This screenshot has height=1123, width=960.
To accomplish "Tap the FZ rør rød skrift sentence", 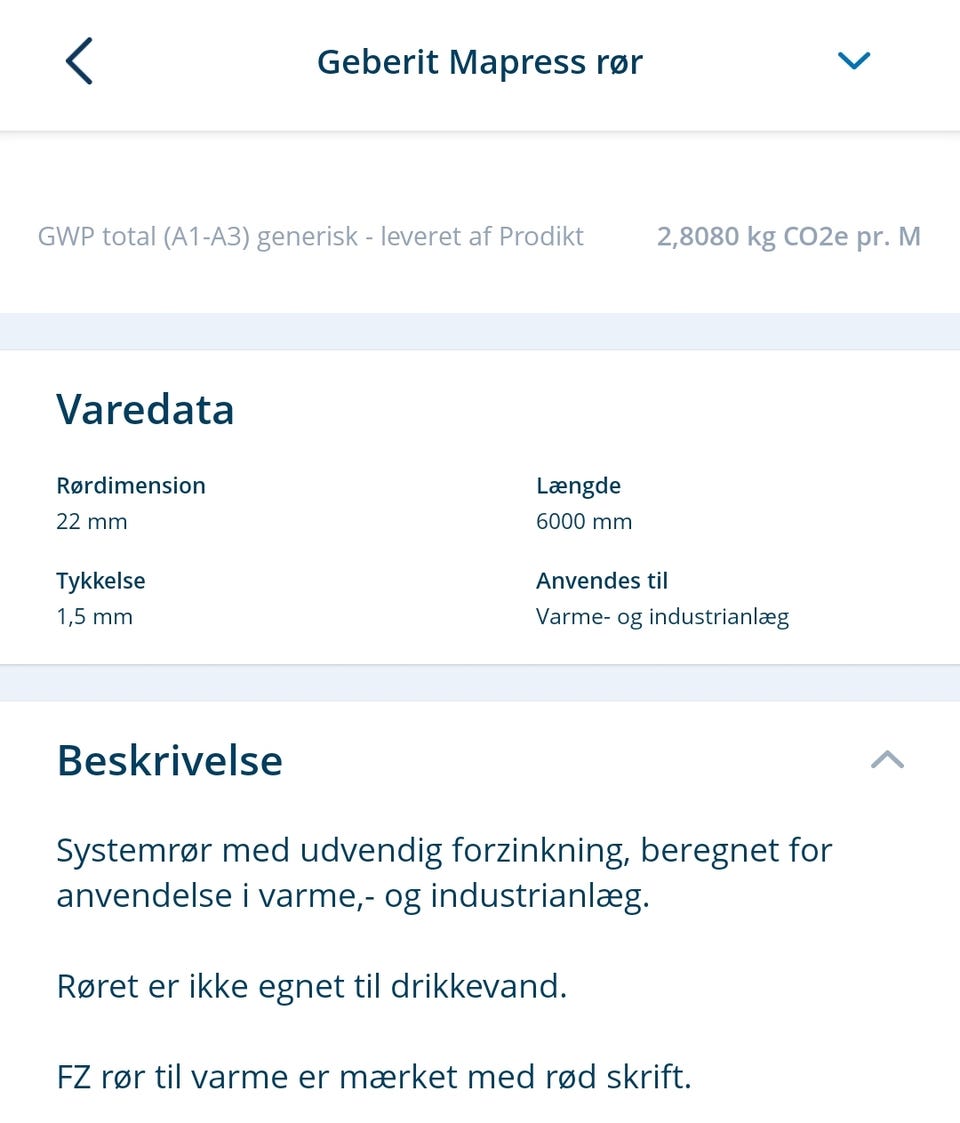I will pos(373,1077).
